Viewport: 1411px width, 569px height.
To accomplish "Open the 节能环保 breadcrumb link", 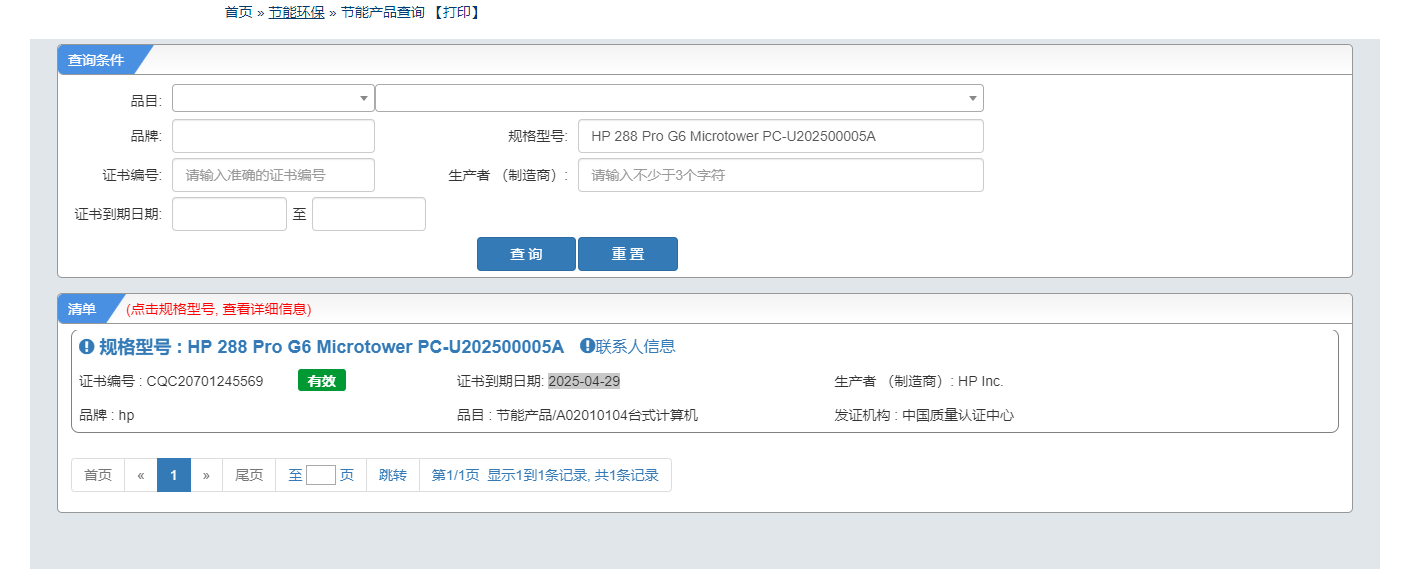I will point(296,12).
